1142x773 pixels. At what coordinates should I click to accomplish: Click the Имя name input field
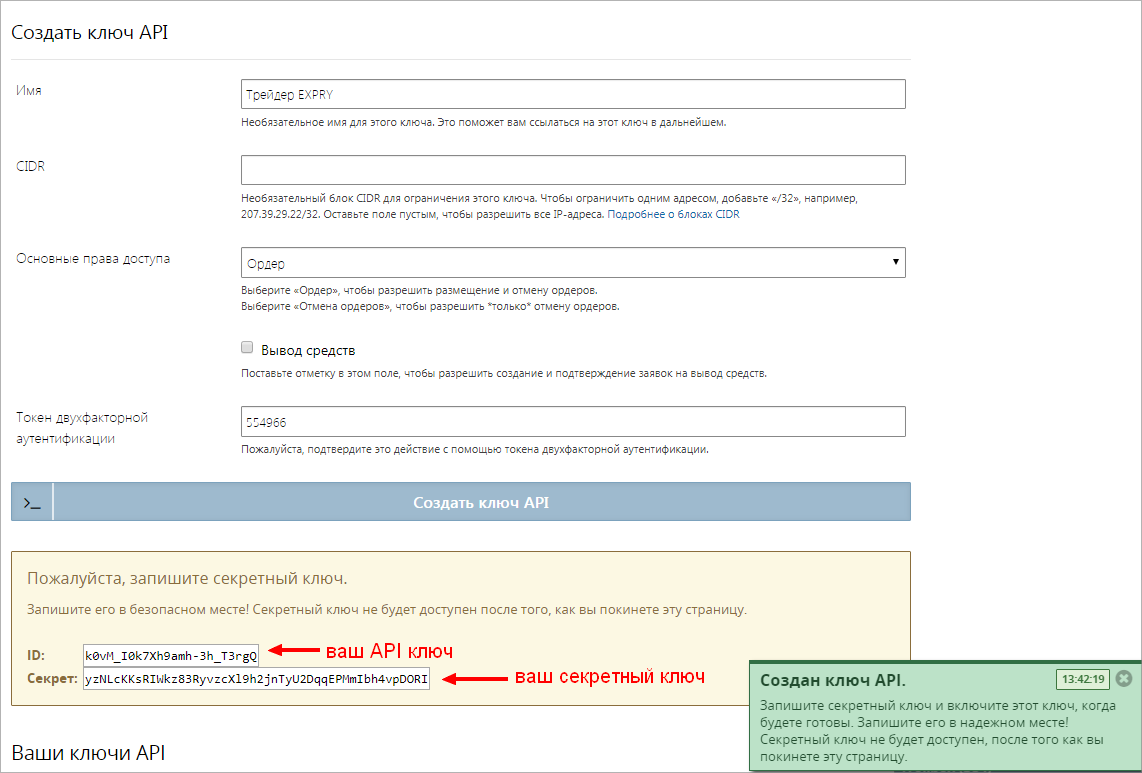[x=572, y=94]
